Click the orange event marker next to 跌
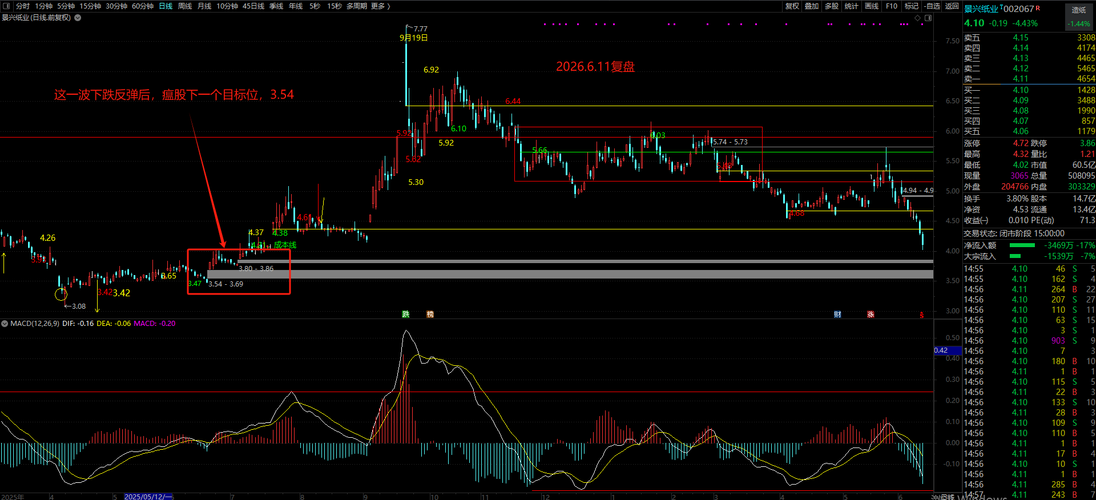1096x500 pixels. pyautogui.click(x=430, y=315)
